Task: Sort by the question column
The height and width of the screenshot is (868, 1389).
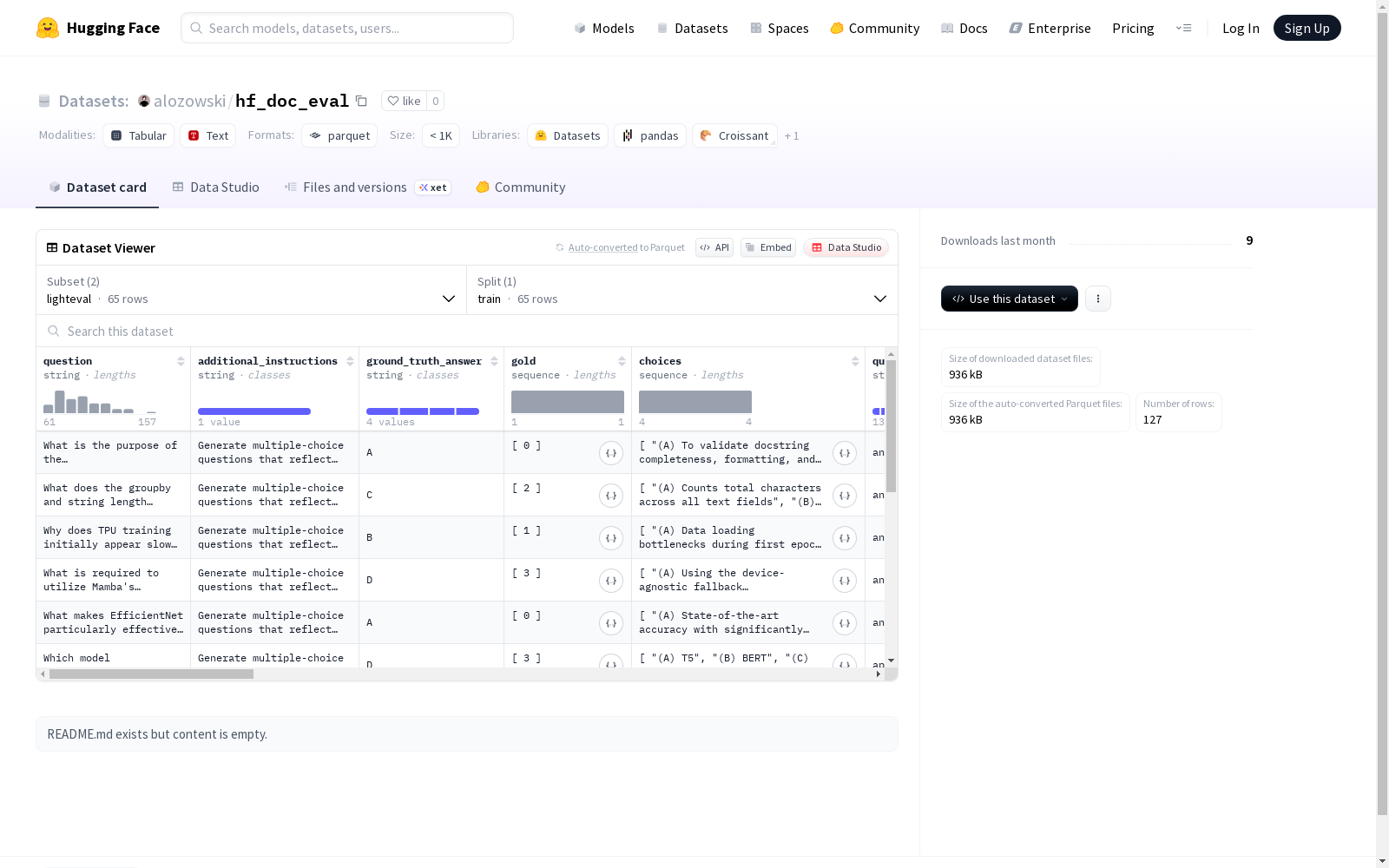Action: click(x=181, y=361)
